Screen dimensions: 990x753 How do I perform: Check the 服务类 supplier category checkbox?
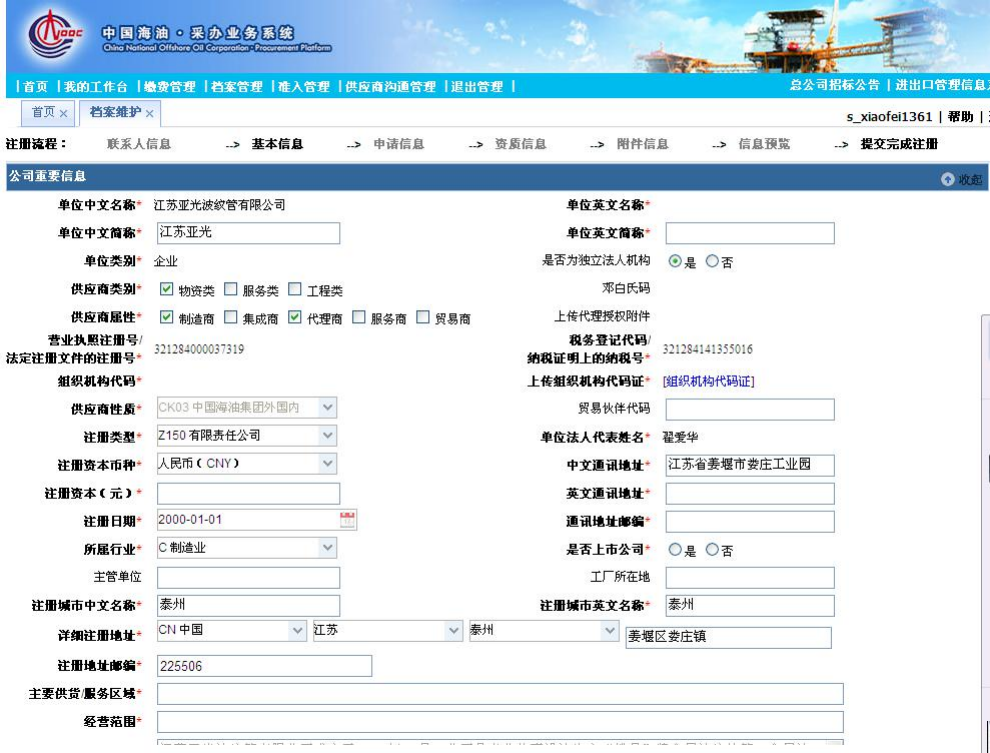click(230, 291)
